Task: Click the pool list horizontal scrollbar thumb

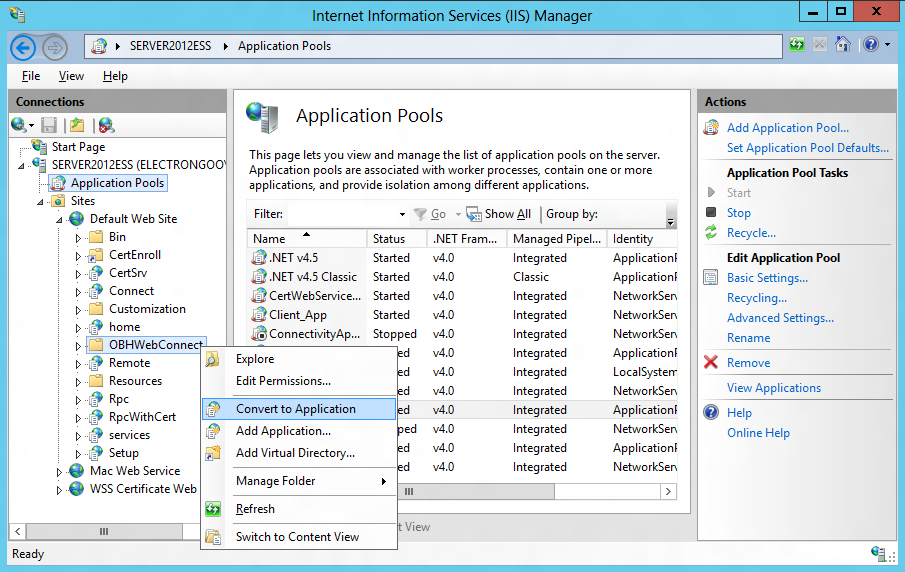Action: click(x=476, y=492)
